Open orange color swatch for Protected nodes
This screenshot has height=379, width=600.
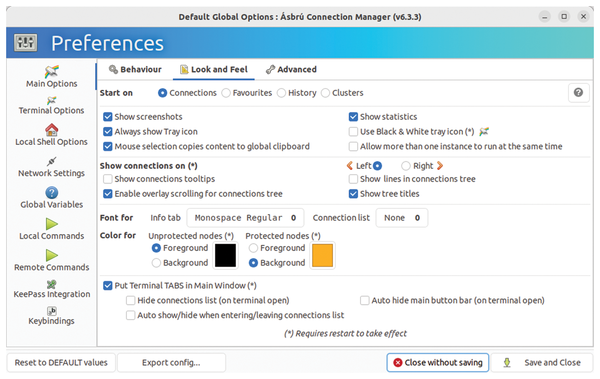[x=323, y=255]
